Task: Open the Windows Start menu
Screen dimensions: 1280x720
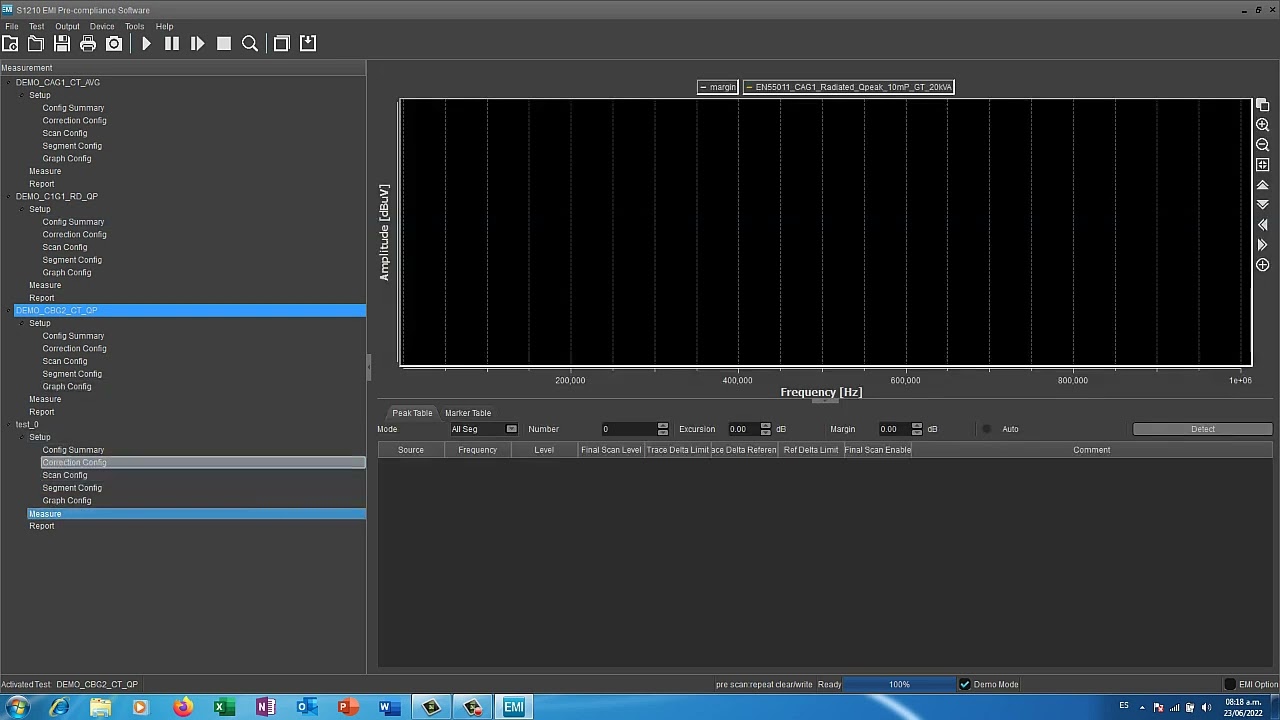Action: [17, 707]
